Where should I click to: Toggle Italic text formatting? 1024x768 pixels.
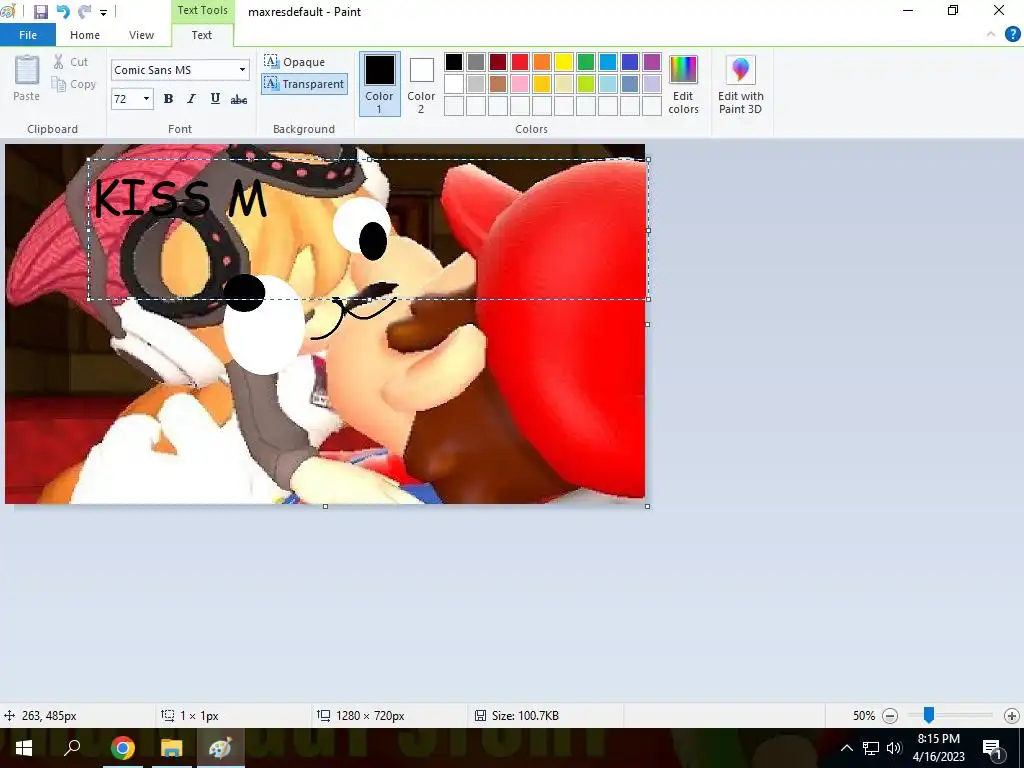point(191,99)
